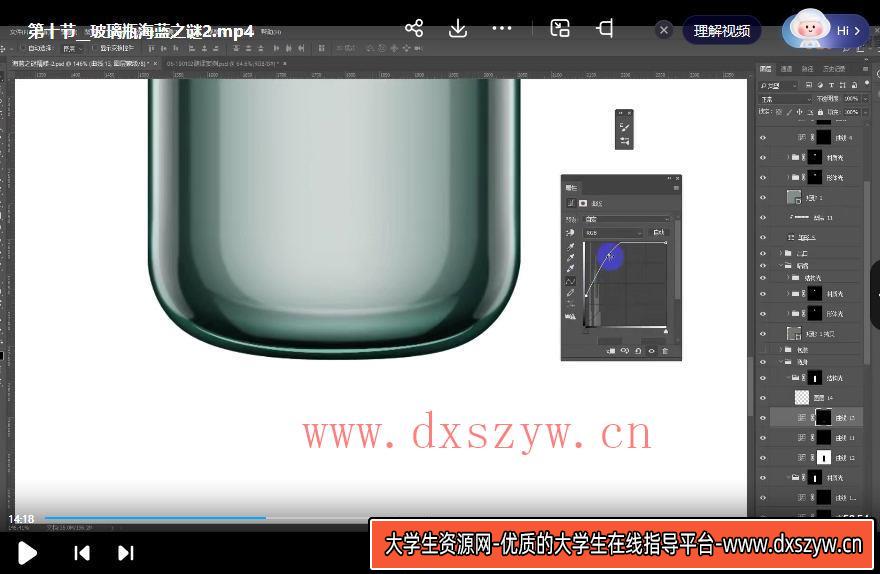Screen dimensions: 880x574
Task: Reset curves to default with reset icon
Action: 638,351
